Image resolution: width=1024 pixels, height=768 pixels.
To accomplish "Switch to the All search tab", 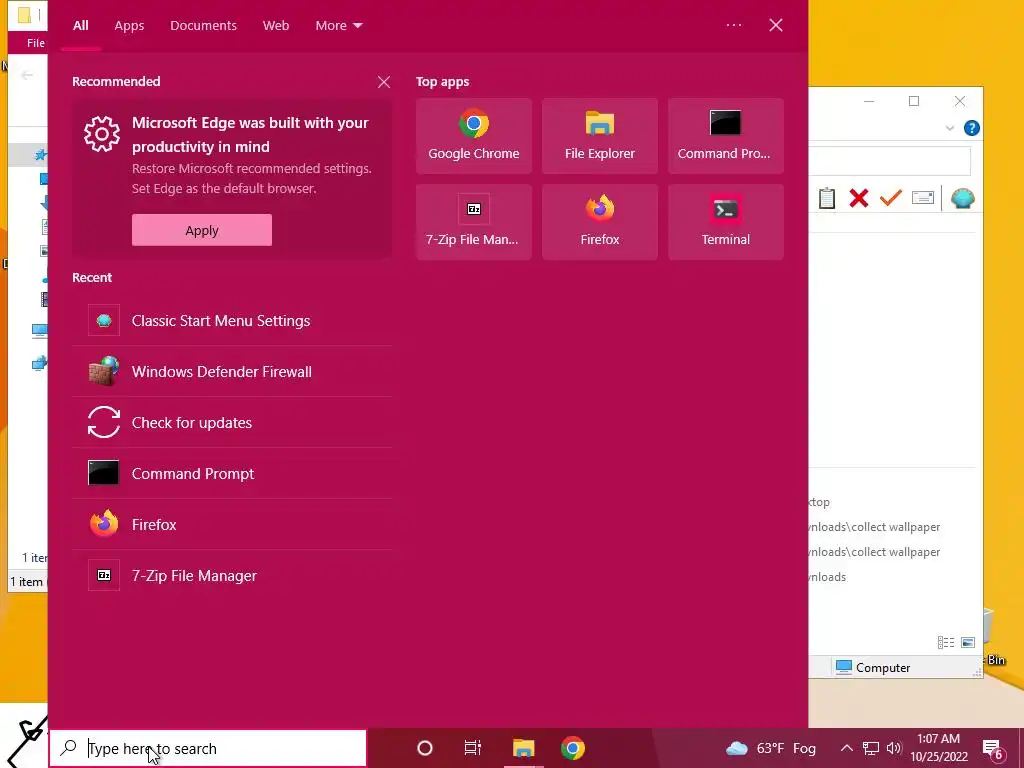I will click(x=80, y=25).
